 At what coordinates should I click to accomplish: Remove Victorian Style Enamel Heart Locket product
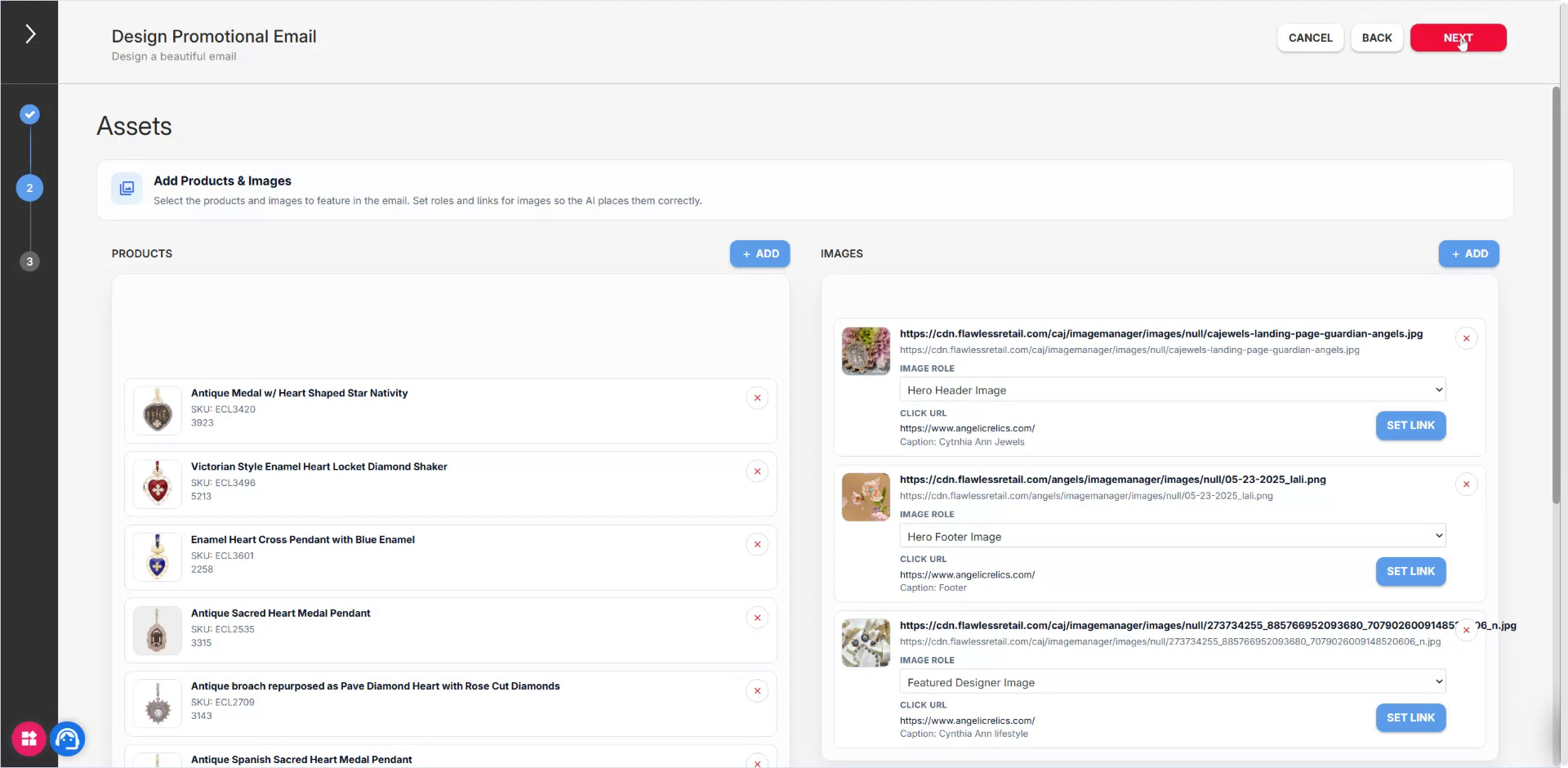click(x=757, y=471)
